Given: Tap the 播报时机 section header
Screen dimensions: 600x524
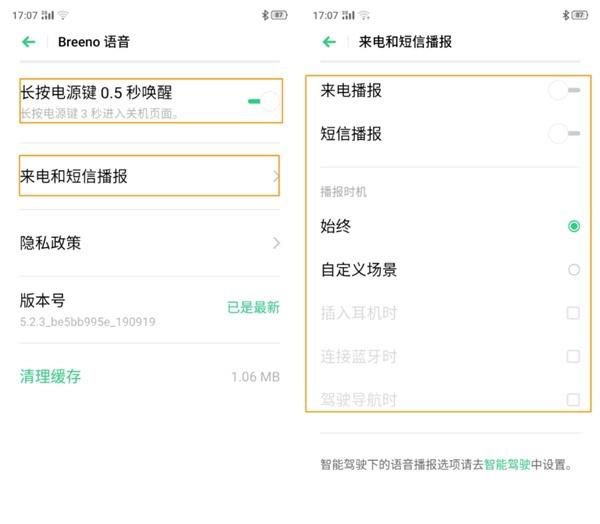Looking at the screenshot, I should point(343,191).
